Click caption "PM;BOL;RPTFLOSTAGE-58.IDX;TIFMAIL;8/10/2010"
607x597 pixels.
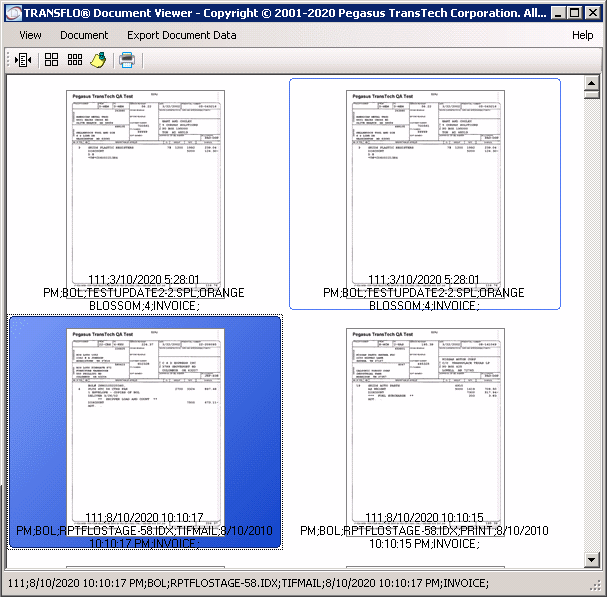coord(144,531)
